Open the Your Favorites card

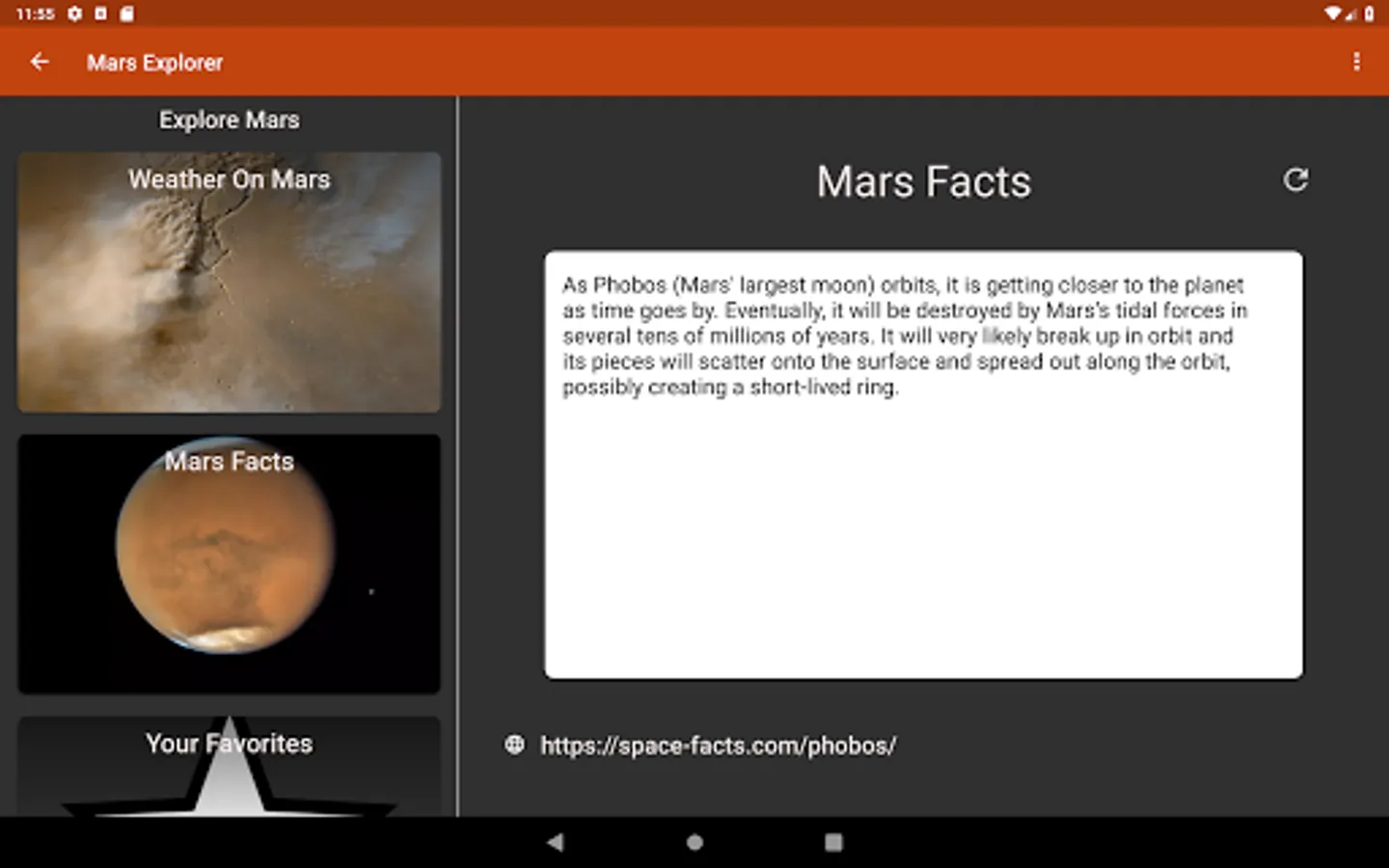click(x=230, y=767)
